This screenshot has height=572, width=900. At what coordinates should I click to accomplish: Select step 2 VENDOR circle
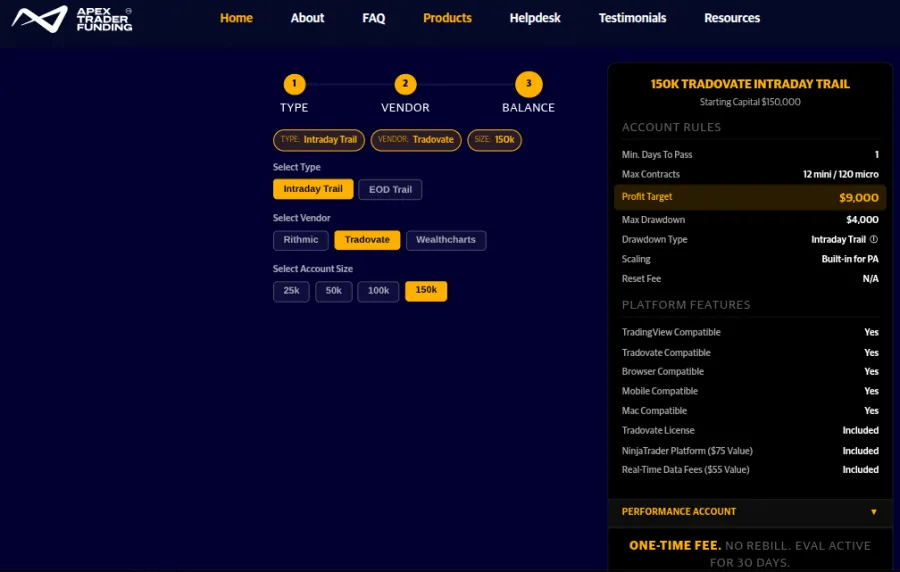[x=405, y=84]
